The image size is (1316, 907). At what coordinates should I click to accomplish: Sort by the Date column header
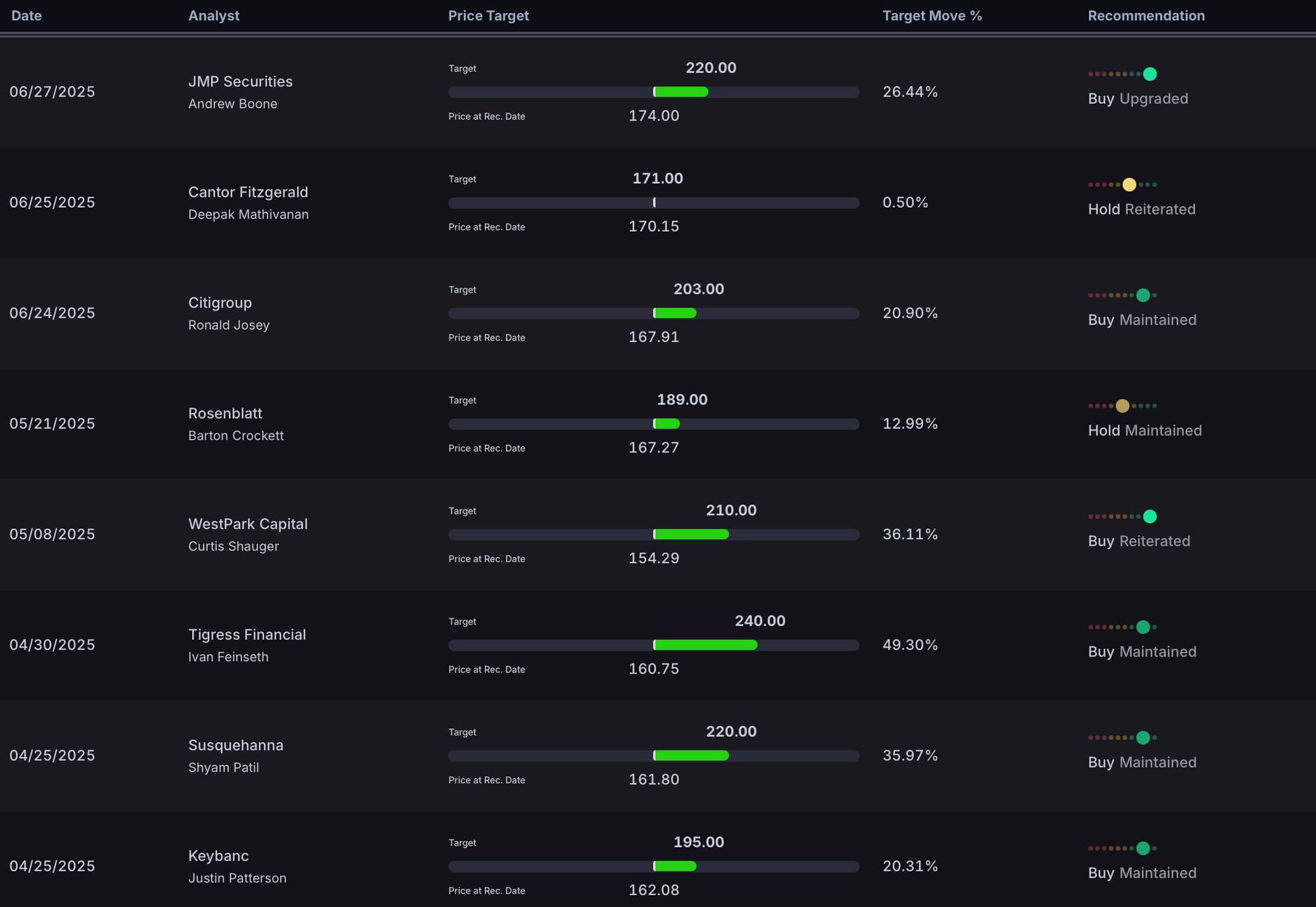click(x=26, y=16)
